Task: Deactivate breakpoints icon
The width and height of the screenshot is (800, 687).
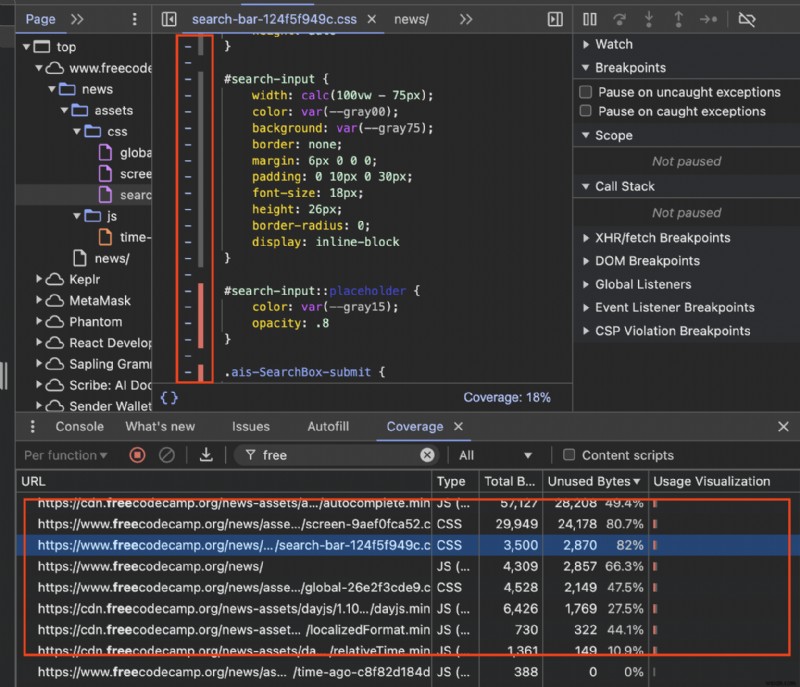Action: click(747, 19)
